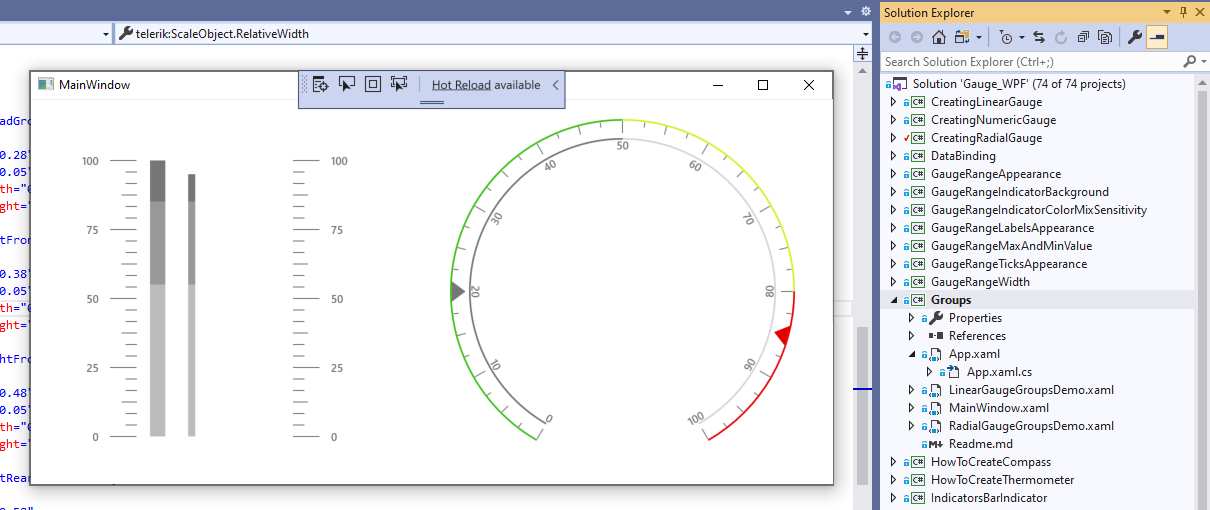
Task: Open telerik:ScaleObject.RelativeWidth member dropdown
Action: point(866,33)
